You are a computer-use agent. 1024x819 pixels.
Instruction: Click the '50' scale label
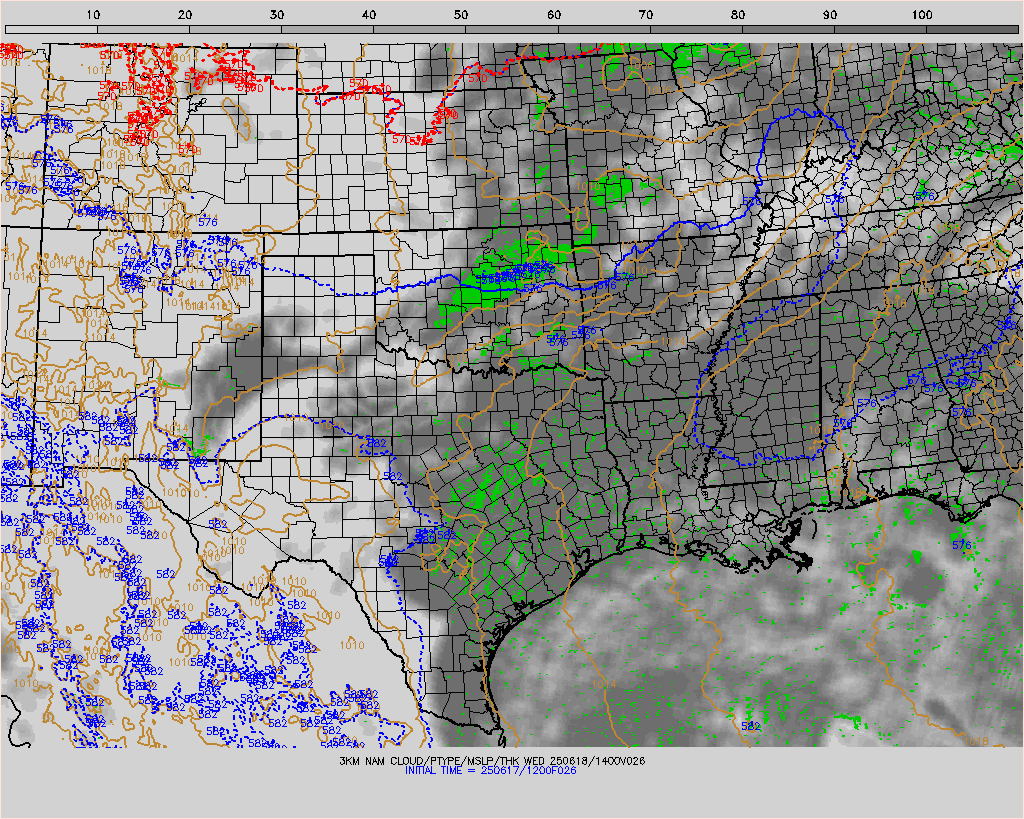click(461, 15)
